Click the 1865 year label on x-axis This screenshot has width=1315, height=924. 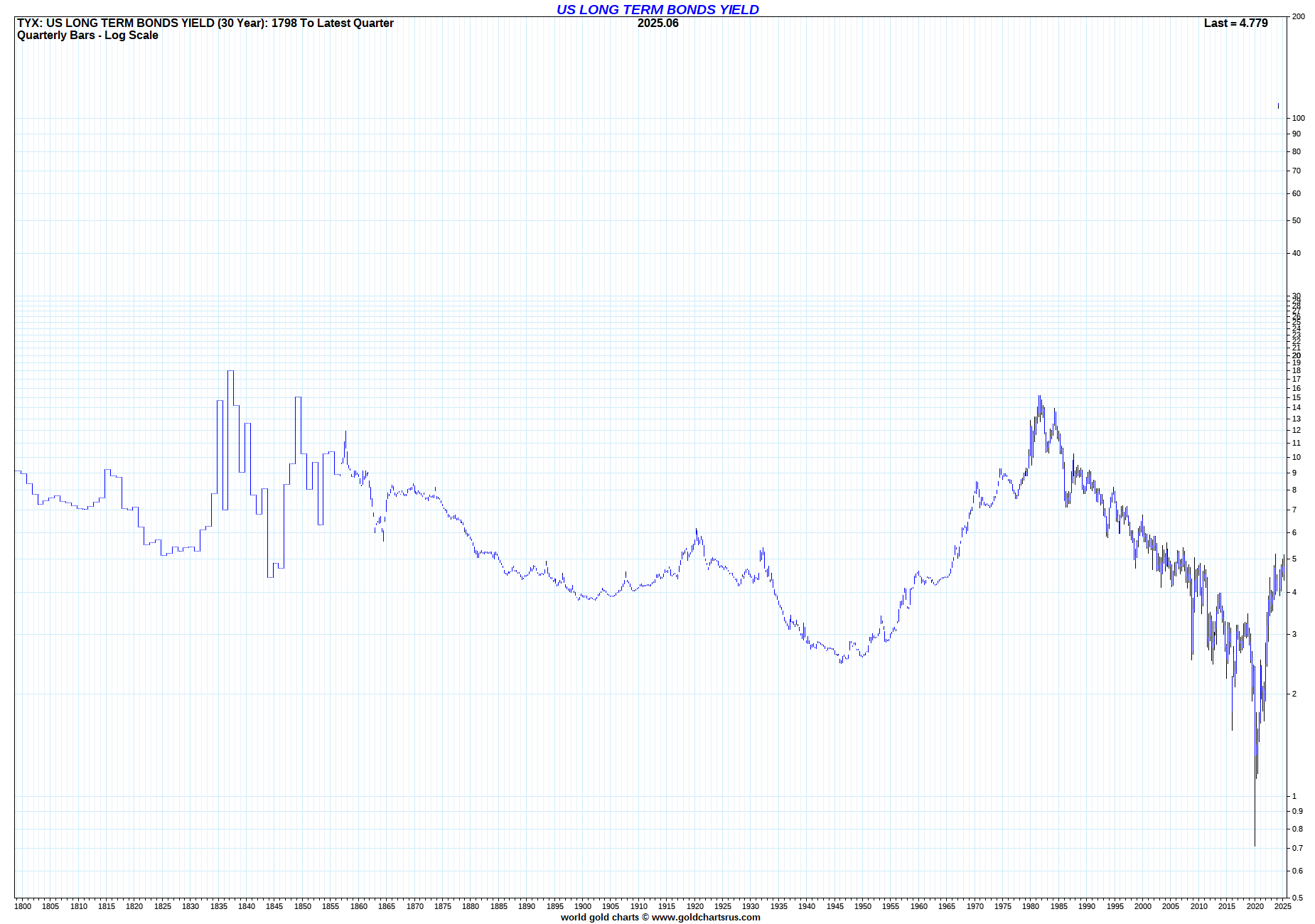(387, 906)
